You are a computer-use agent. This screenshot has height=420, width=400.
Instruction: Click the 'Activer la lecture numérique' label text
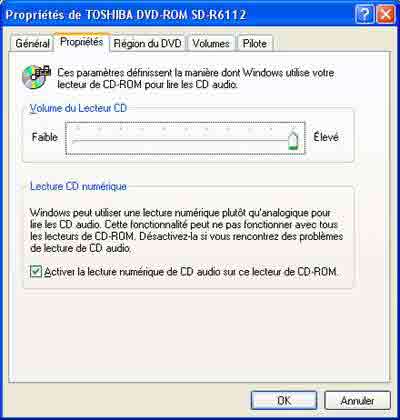191,272
